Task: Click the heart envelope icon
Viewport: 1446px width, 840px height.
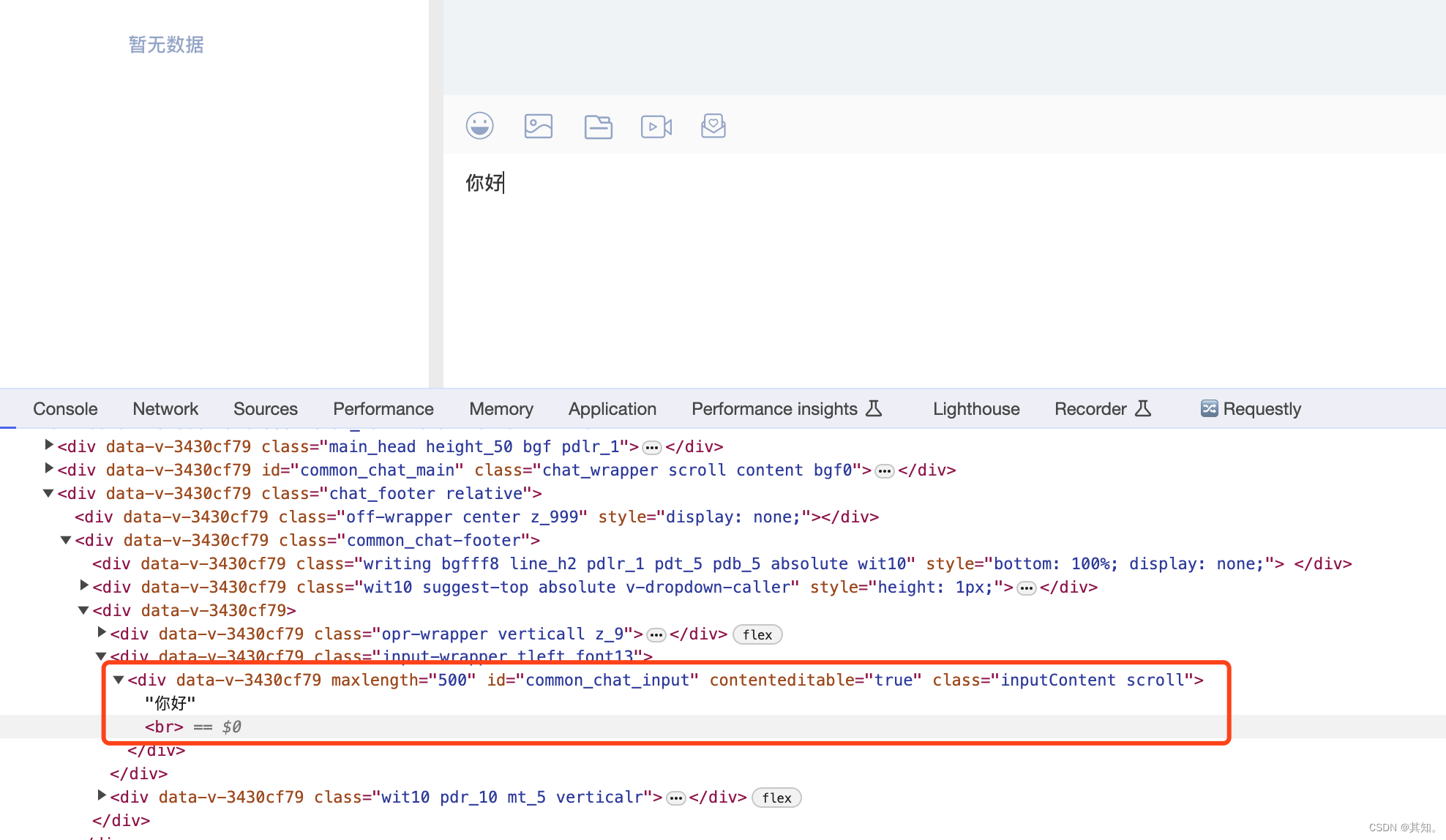Action: tap(713, 126)
